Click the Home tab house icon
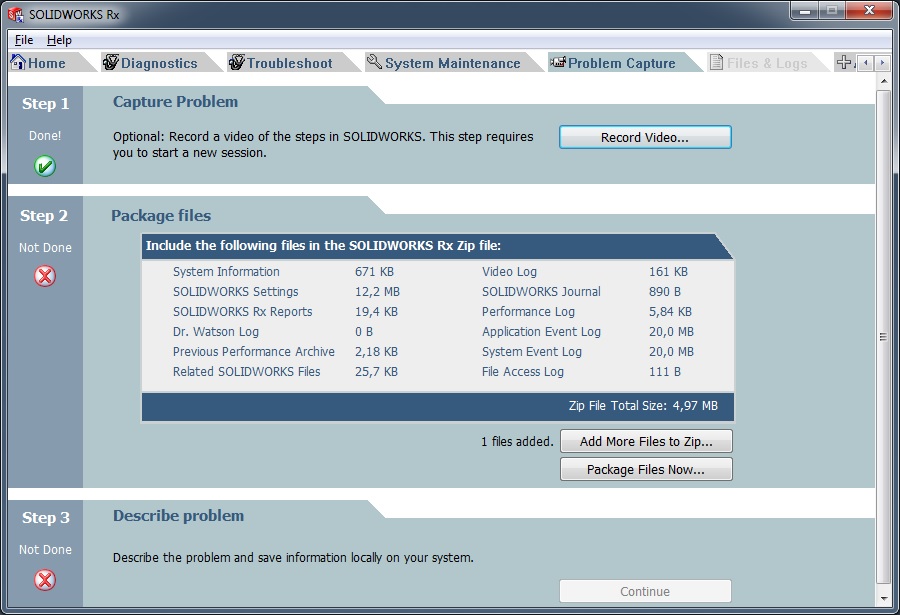Image resolution: width=900 pixels, height=615 pixels. [x=17, y=62]
